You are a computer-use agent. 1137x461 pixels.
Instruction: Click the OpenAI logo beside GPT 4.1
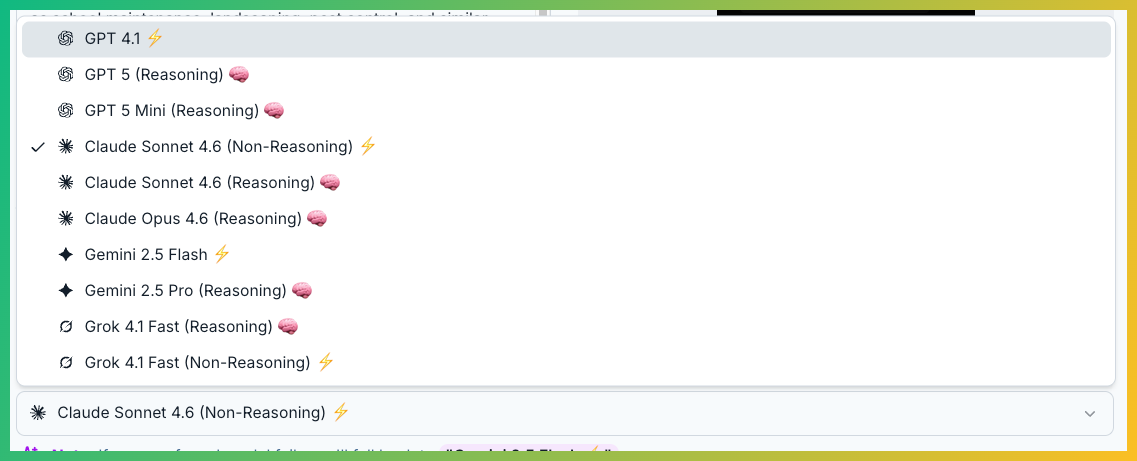click(x=66, y=39)
